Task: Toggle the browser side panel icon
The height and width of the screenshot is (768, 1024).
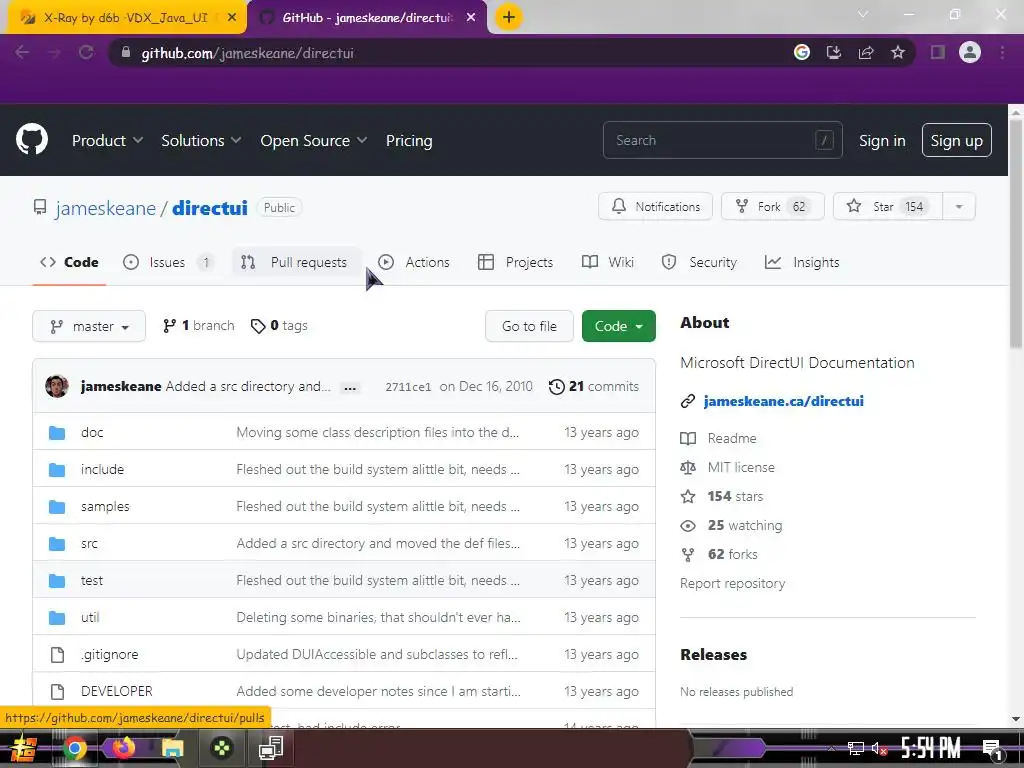Action: 938,52
